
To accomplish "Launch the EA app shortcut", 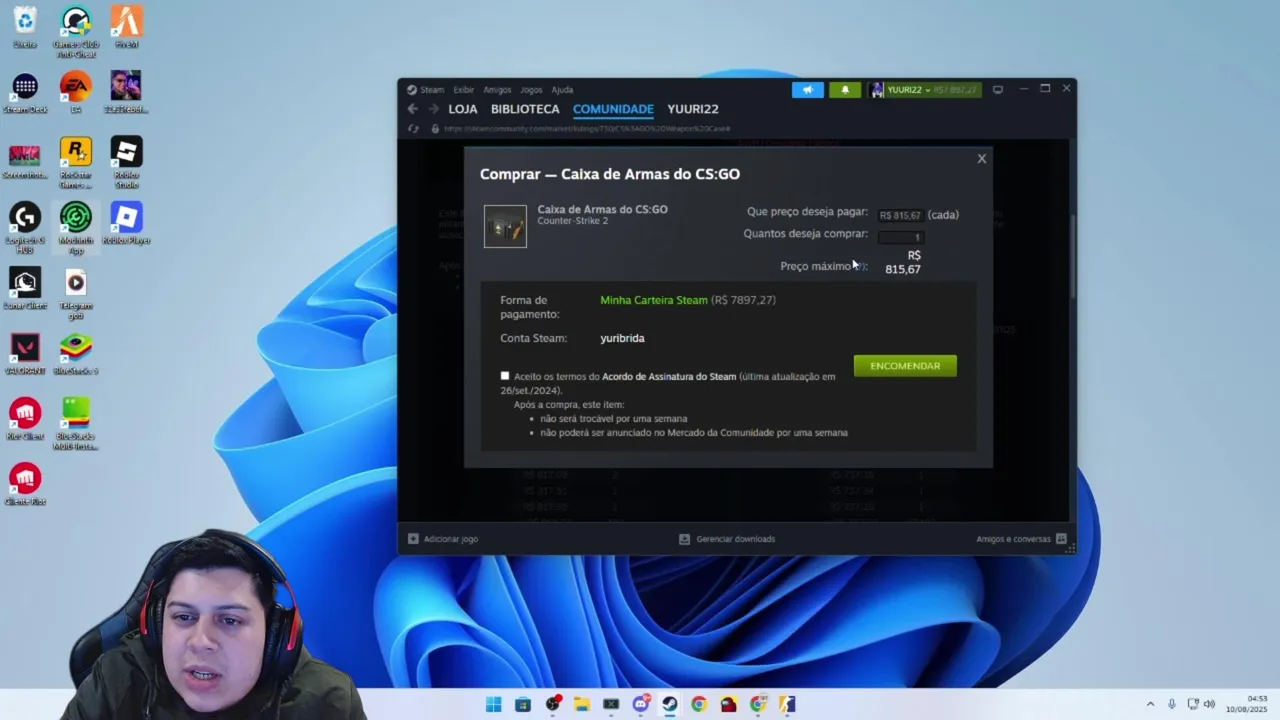I will 75,92.
